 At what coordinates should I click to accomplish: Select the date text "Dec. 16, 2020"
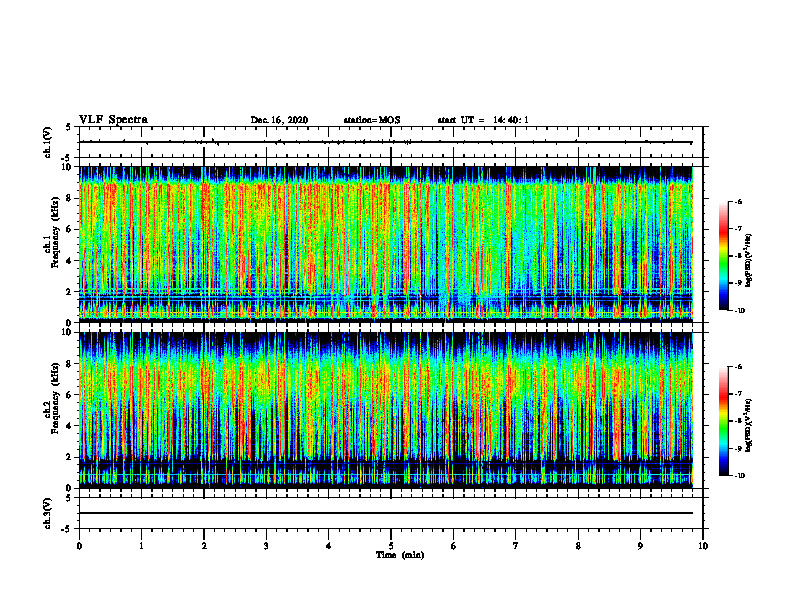(279, 120)
